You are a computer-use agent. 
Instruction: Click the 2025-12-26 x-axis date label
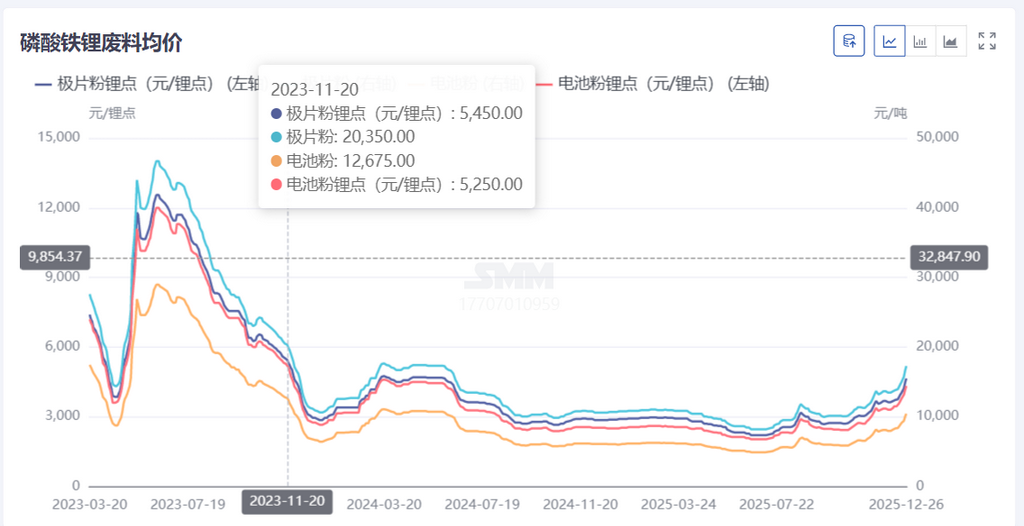(904, 503)
